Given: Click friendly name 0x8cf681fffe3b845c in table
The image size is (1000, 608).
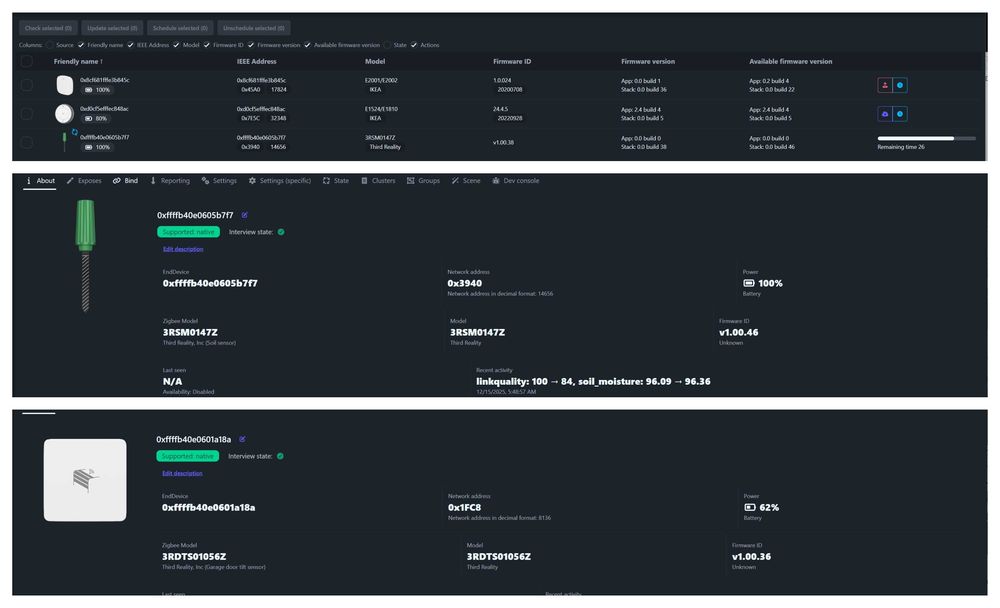Looking at the screenshot, I should click(105, 80).
